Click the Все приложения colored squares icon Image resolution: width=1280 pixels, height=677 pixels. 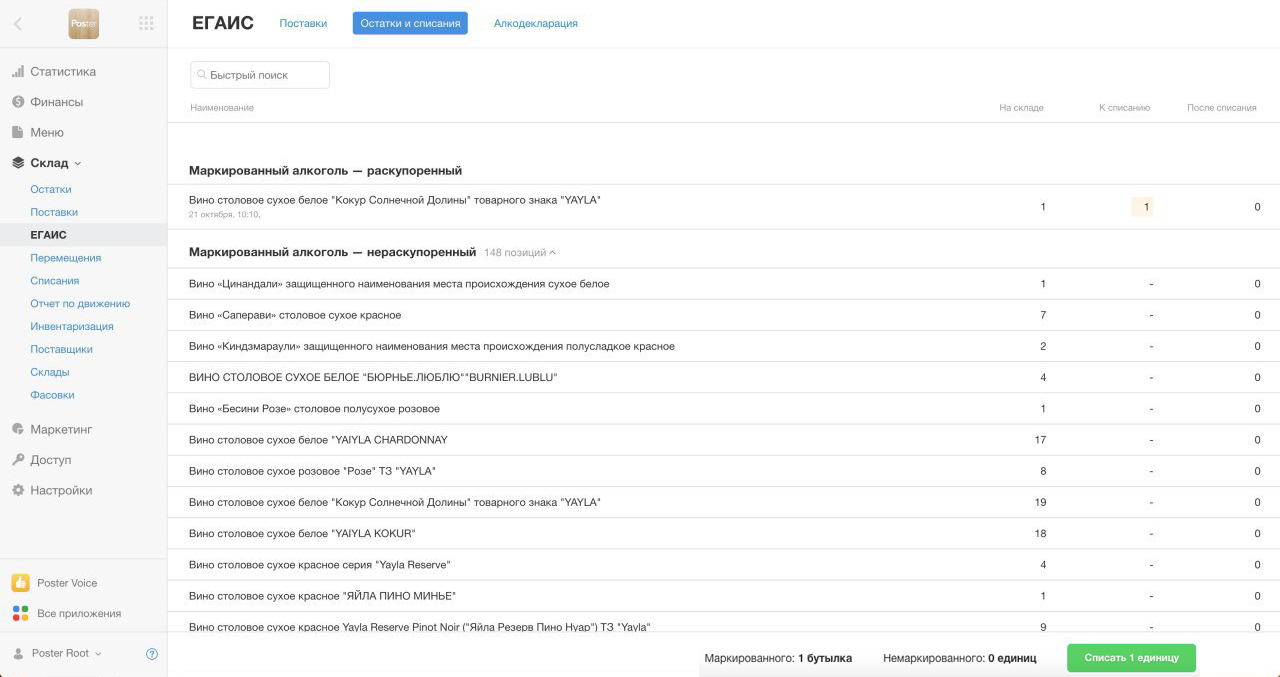pyautogui.click(x=20, y=613)
